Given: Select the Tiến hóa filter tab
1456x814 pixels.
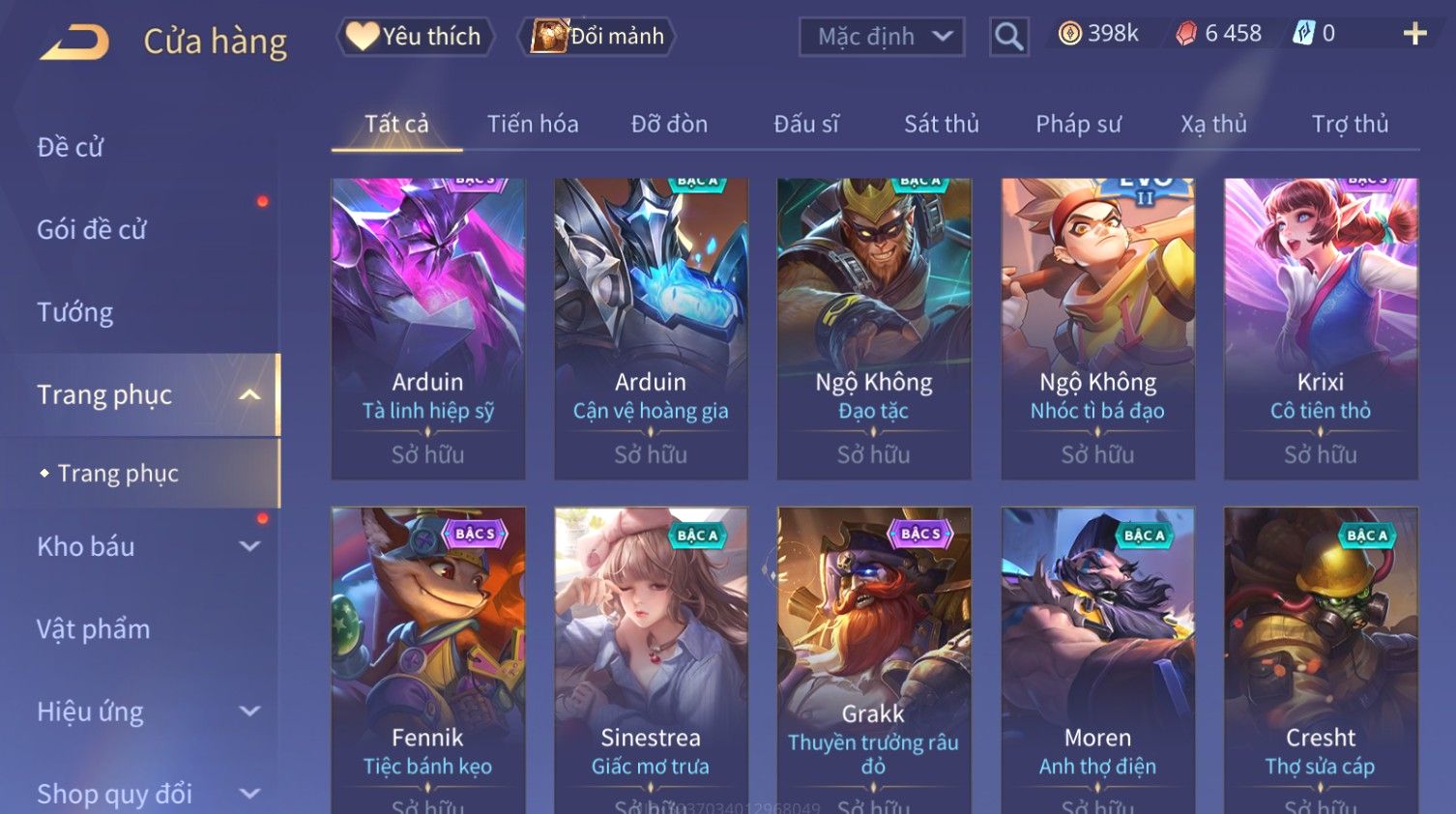Looking at the screenshot, I should pyautogui.click(x=533, y=124).
